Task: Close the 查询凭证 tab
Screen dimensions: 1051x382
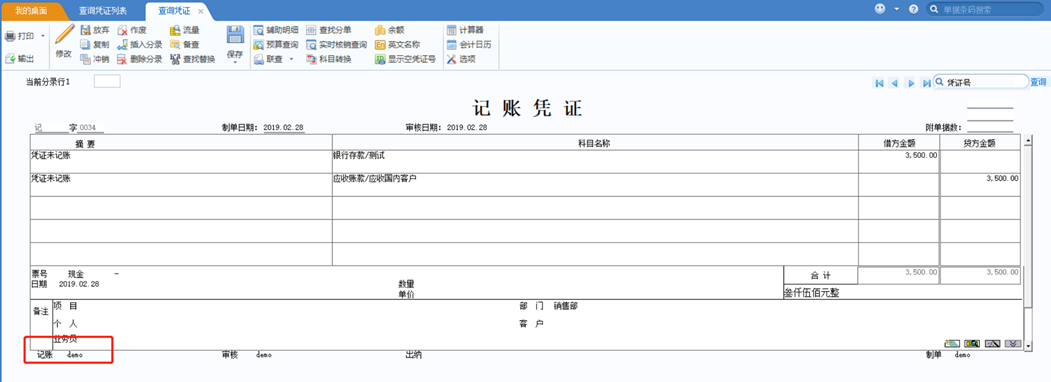Action: pos(200,11)
